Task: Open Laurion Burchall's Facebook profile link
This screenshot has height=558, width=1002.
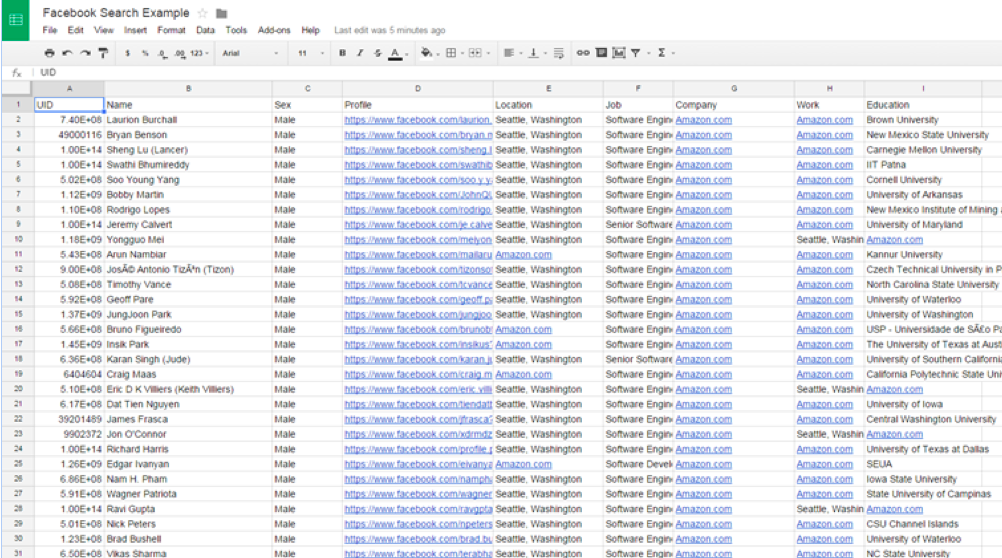Action: pos(418,120)
